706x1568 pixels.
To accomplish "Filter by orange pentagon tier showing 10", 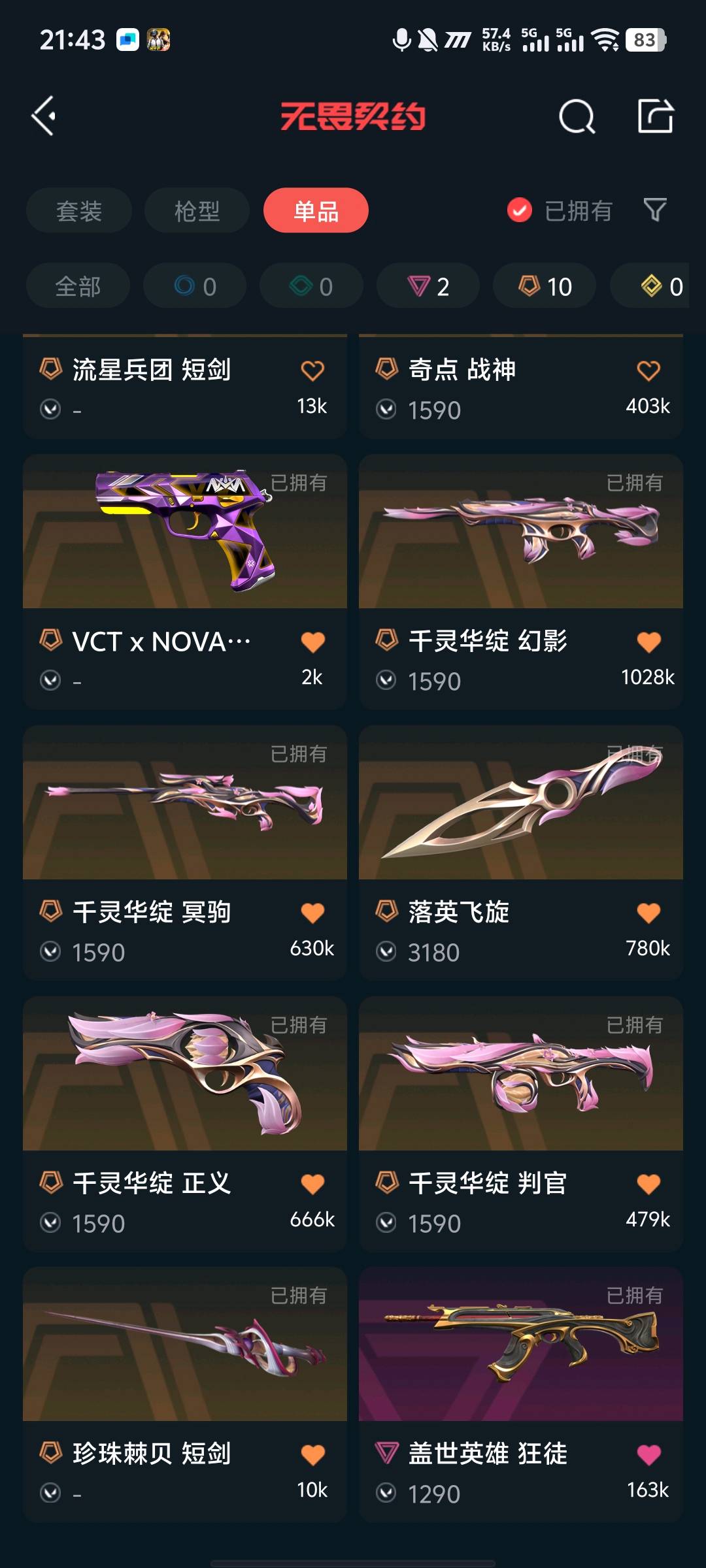I will point(545,286).
